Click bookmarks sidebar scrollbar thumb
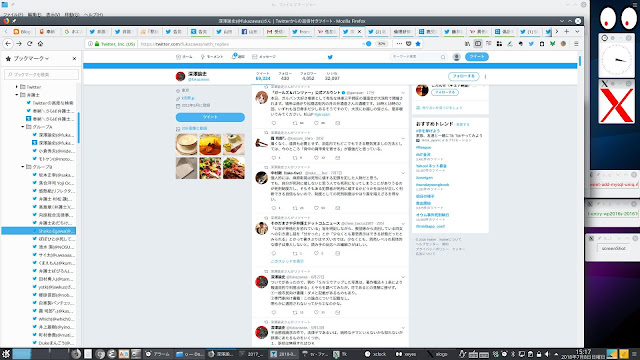The height and width of the screenshot is (360, 640). [x=78, y=127]
